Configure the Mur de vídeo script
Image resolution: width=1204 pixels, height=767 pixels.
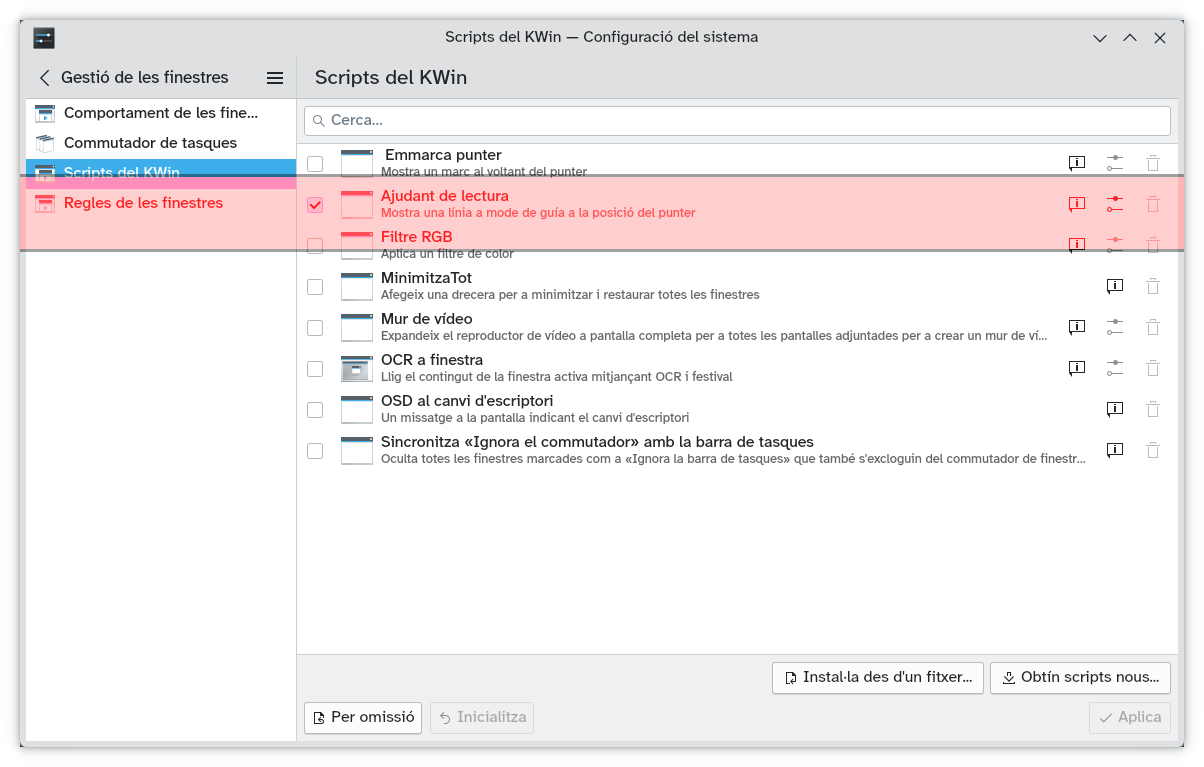pyautogui.click(x=1115, y=327)
